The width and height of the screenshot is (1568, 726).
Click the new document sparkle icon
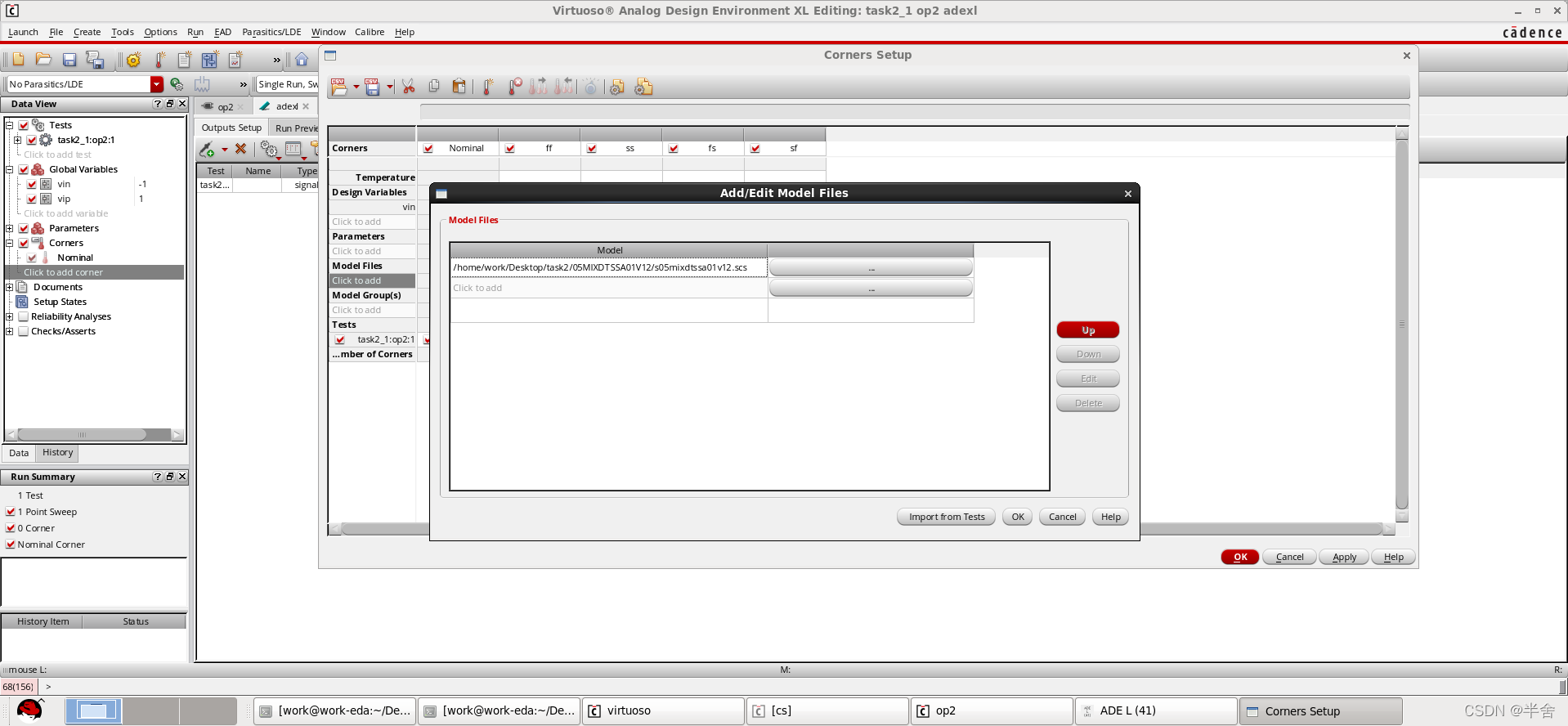(x=185, y=60)
